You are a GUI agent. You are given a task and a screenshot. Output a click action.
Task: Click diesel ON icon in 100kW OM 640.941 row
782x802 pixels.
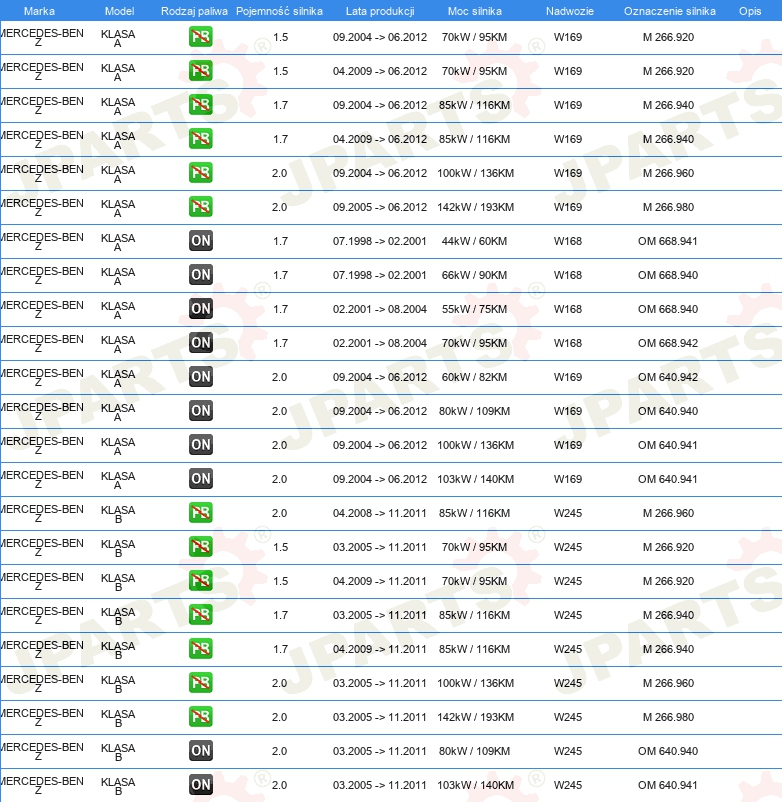coord(200,445)
